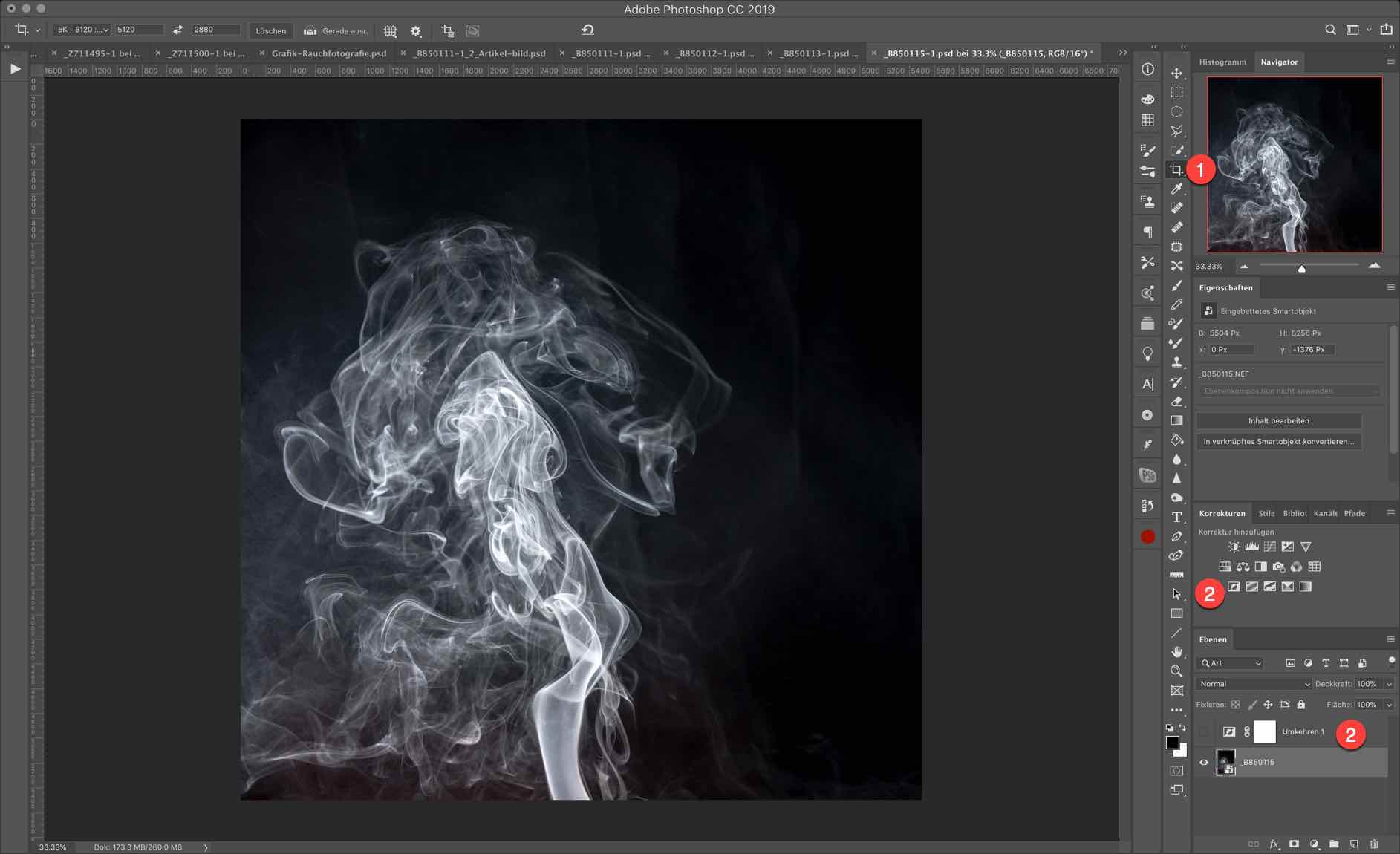The image size is (1400, 854).
Task: Open the Fläche fill dropdown arrow
Action: pyautogui.click(x=1389, y=705)
